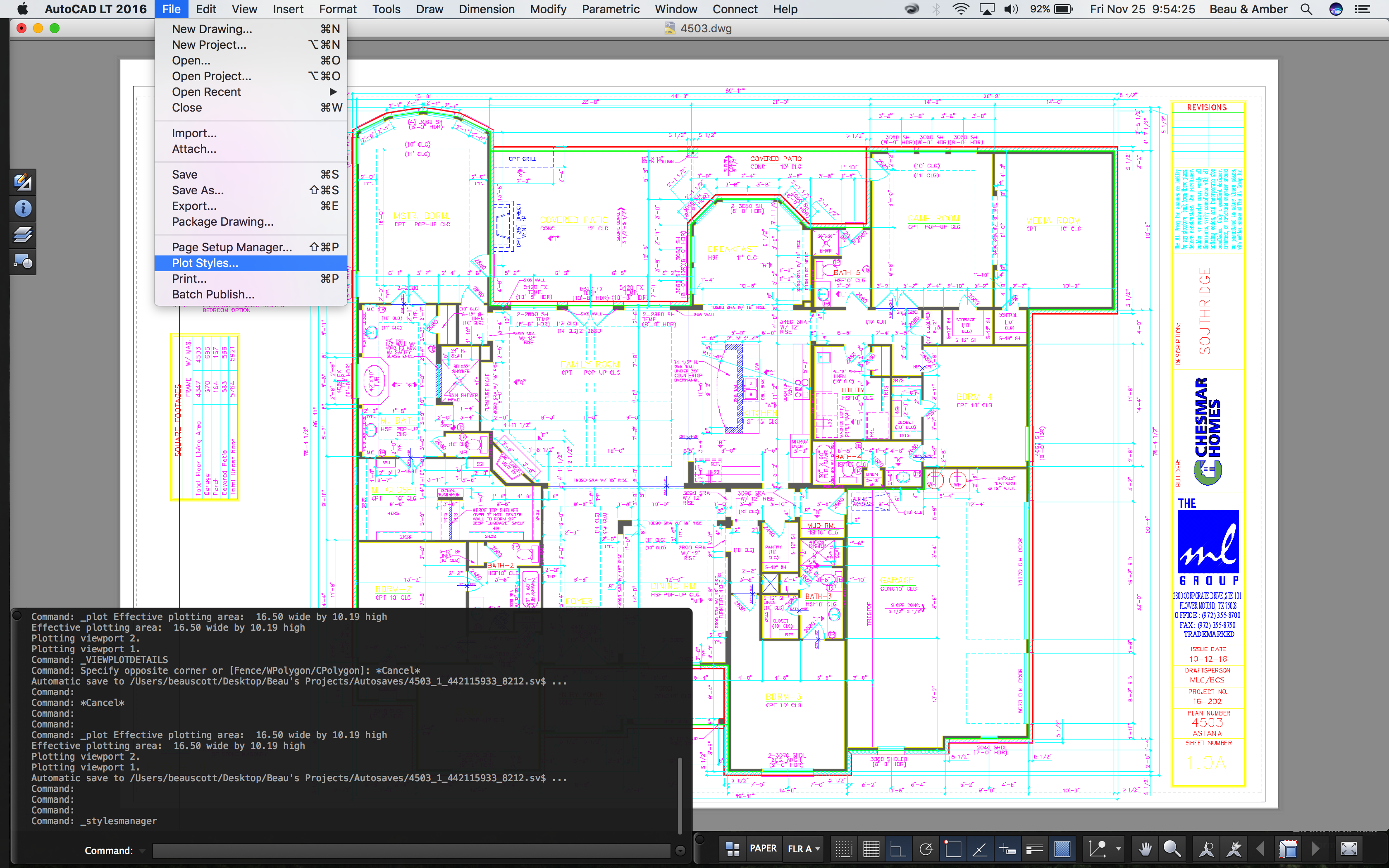Image resolution: width=1389 pixels, height=868 pixels.
Task: Open the Parametric menu
Action: pyautogui.click(x=610, y=9)
